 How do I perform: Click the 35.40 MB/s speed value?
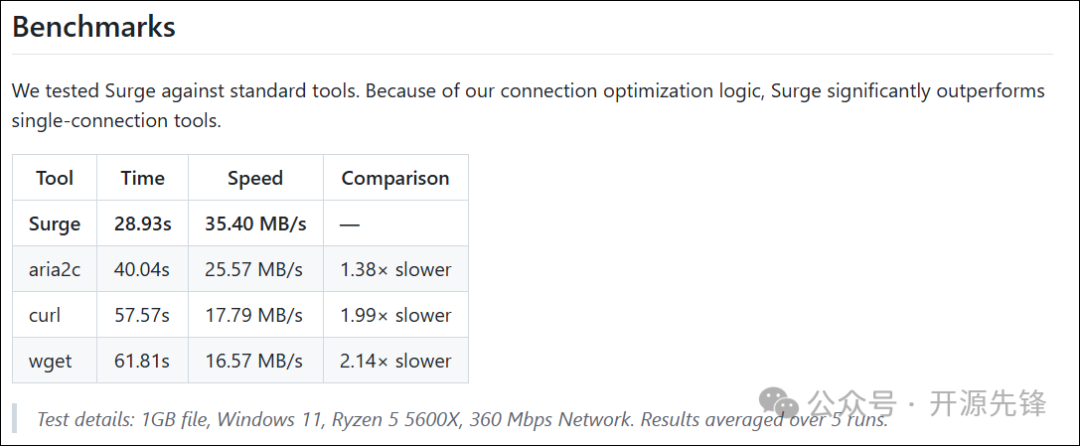[x=255, y=224]
